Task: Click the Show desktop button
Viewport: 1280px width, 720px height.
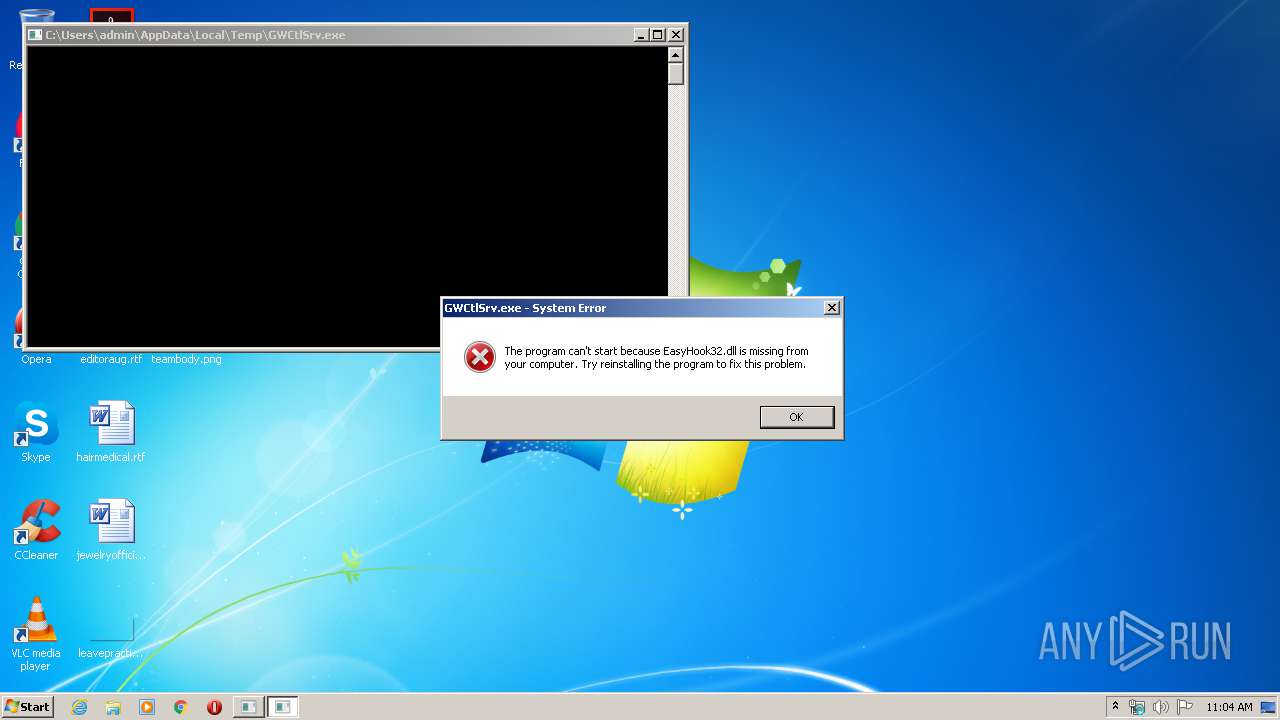Action: [1269, 707]
